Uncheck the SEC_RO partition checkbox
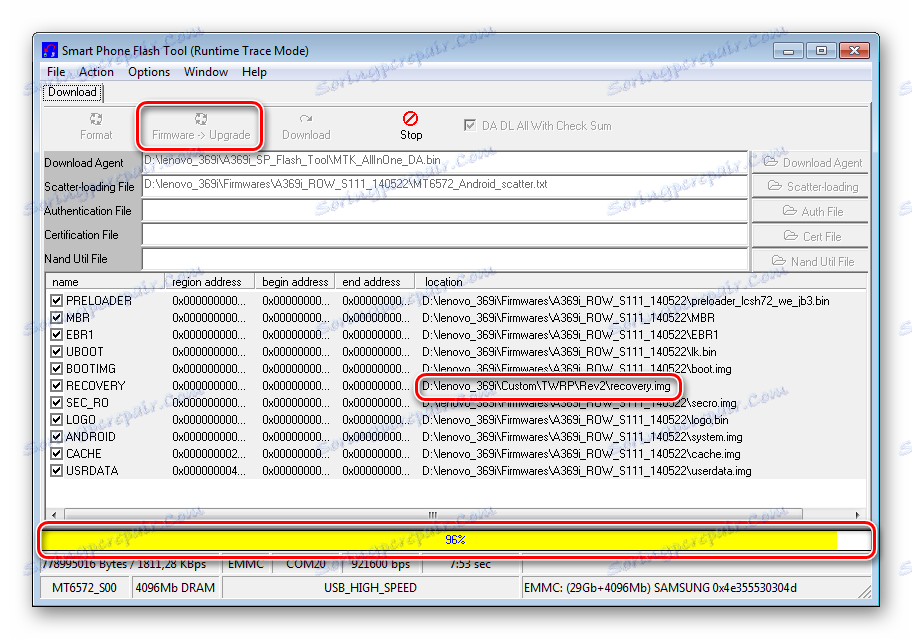Image resolution: width=912 pixels, height=639 pixels. pyautogui.click(x=56, y=402)
